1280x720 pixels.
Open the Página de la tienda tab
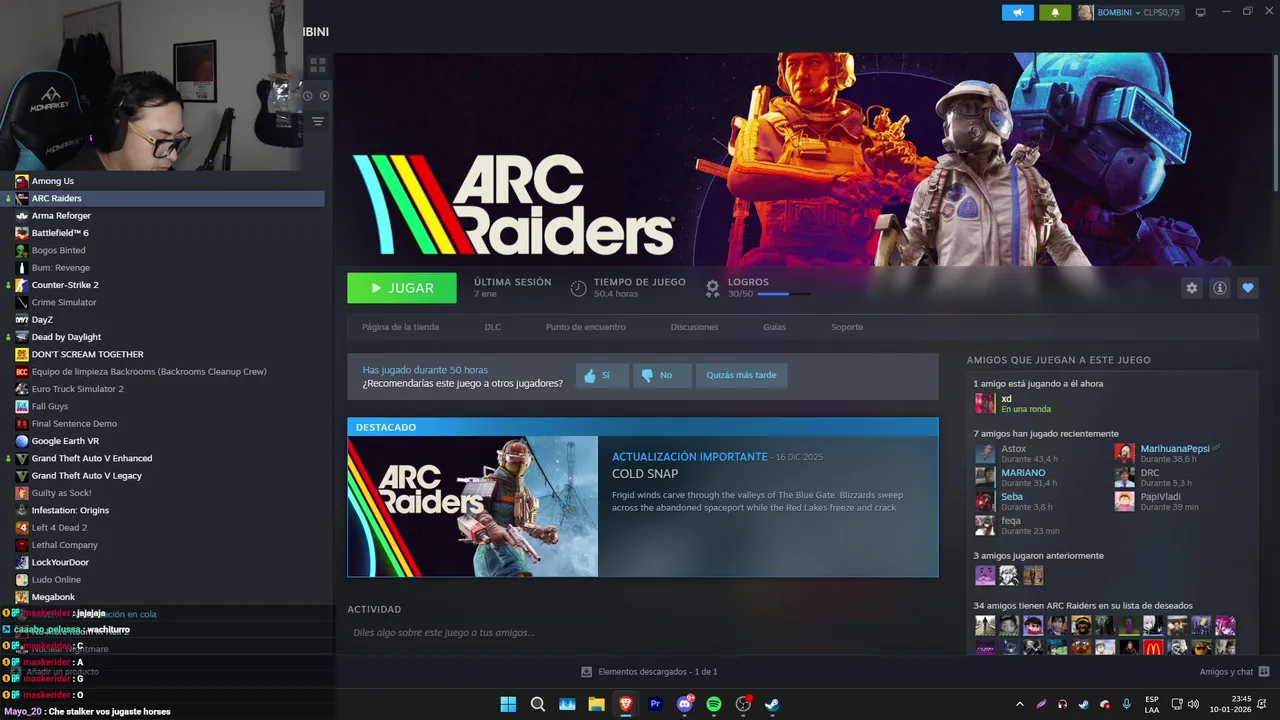click(x=400, y=327)
